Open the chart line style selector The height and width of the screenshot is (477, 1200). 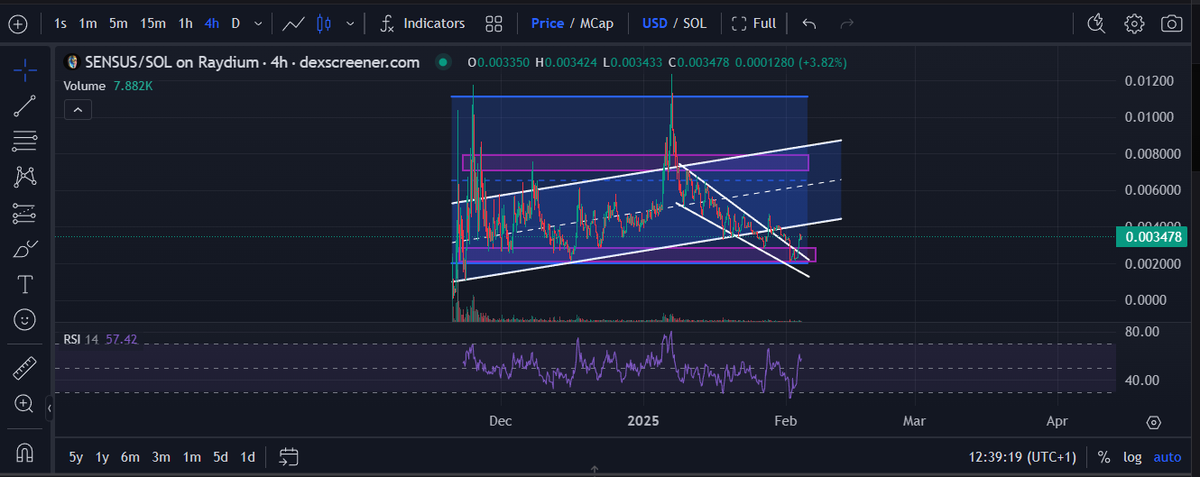click(294, 23)
